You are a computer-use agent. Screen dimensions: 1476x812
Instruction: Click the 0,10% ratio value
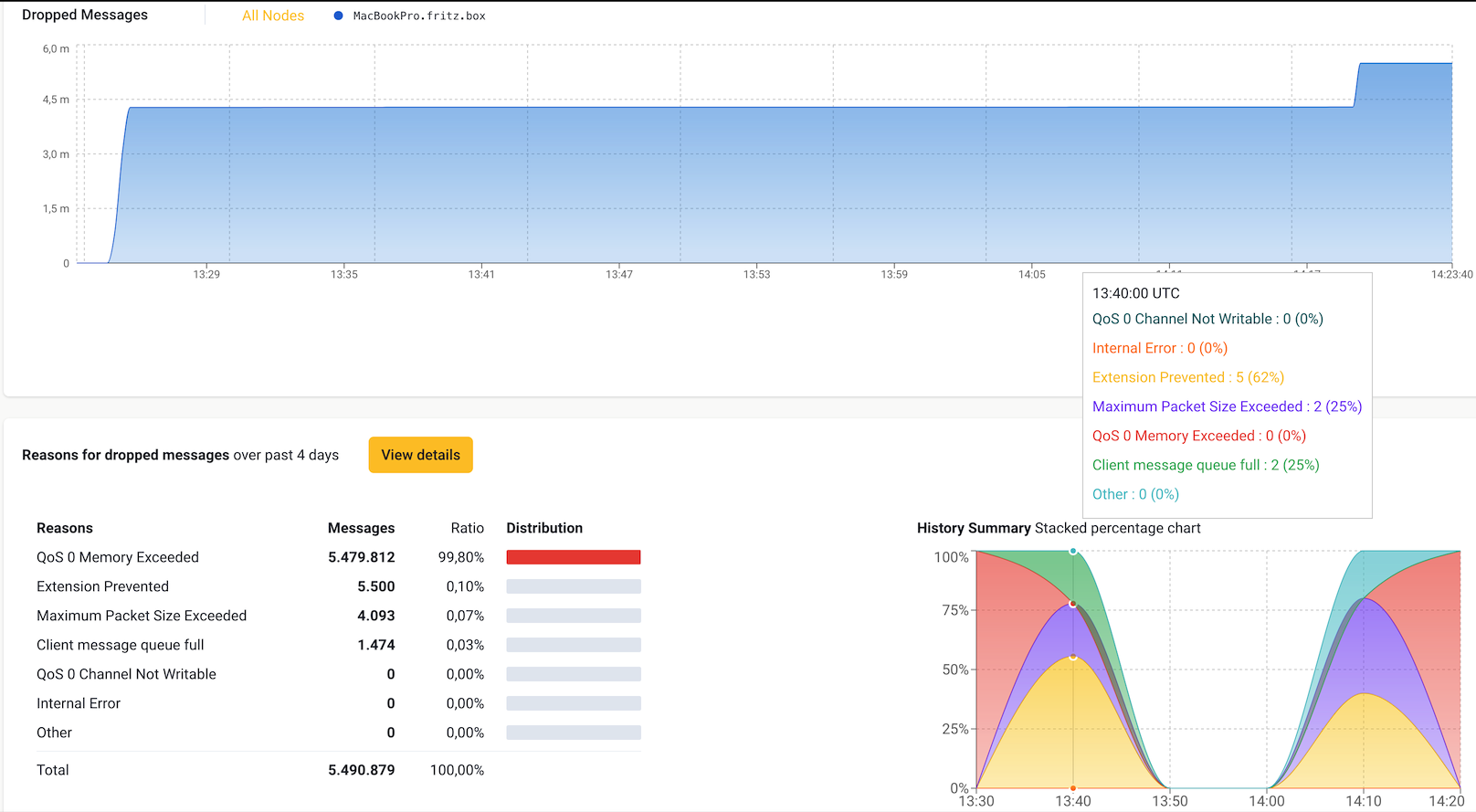coord(465,586)
